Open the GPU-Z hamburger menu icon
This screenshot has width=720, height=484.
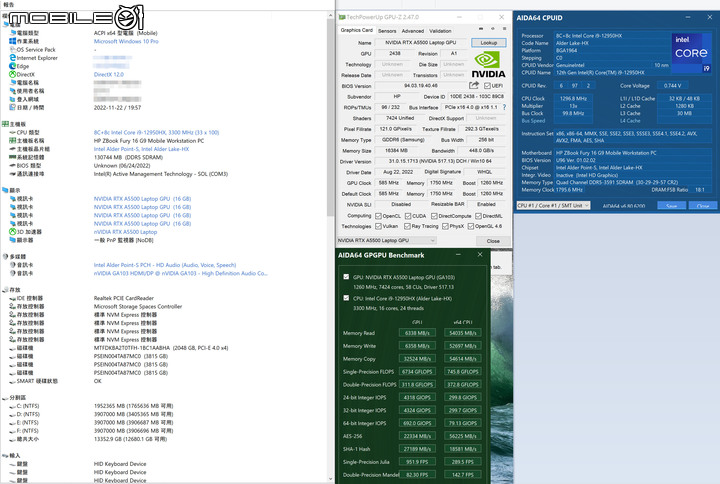504,29
